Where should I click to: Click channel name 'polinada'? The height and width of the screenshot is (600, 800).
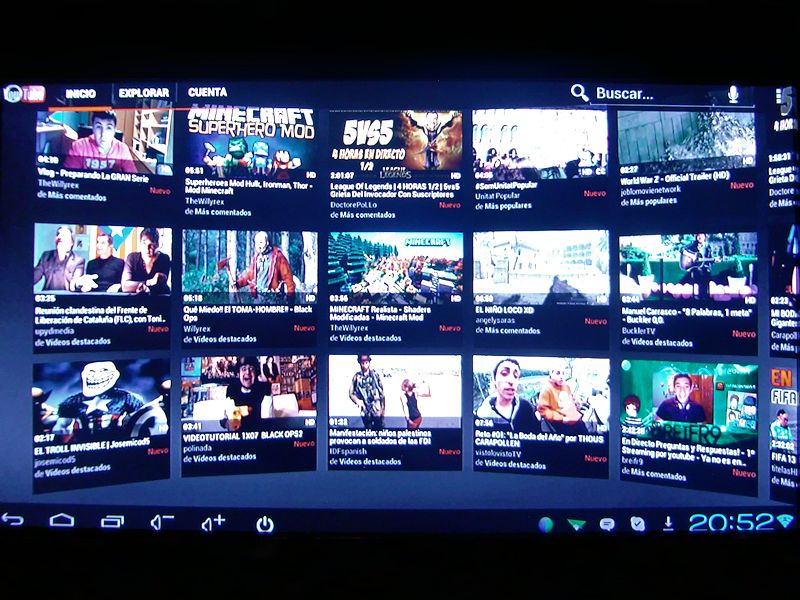coord(197,448)
